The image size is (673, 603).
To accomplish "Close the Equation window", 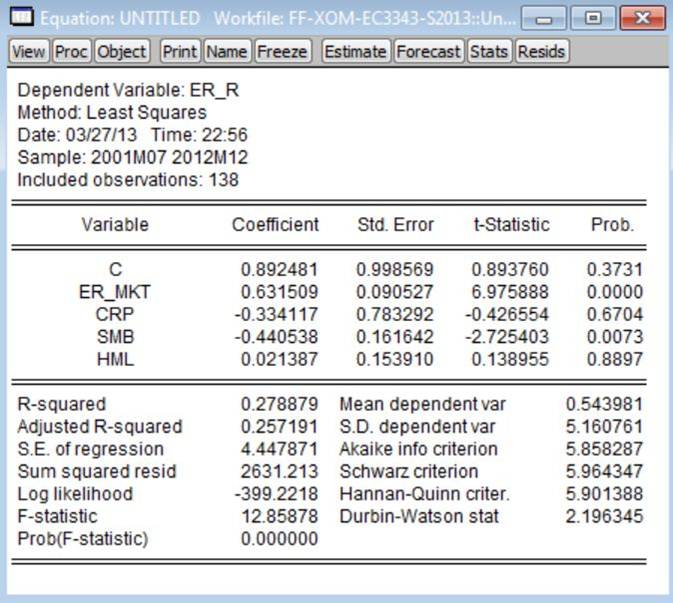I will [x=642, y=18].
